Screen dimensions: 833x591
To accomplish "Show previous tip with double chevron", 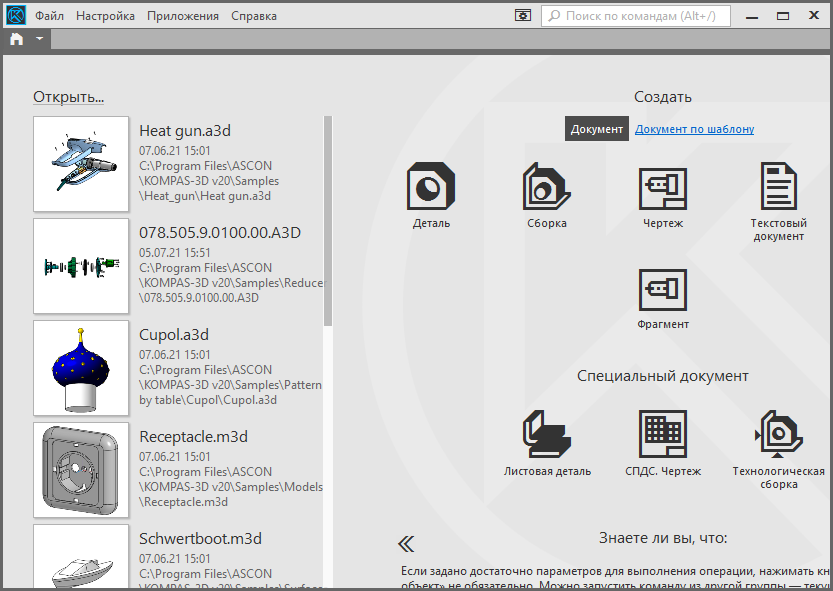I will pyautogui.click(x=406, y=544).
